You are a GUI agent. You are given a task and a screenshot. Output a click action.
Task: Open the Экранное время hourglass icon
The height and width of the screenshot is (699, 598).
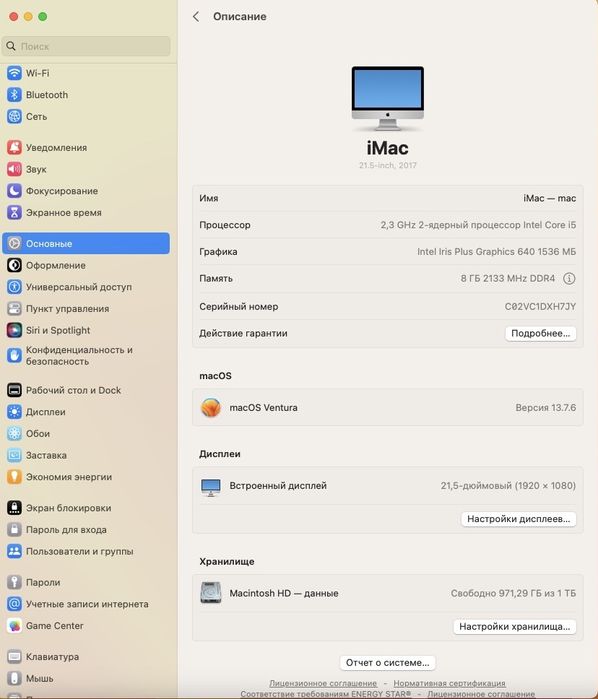[x=14, y=213]
